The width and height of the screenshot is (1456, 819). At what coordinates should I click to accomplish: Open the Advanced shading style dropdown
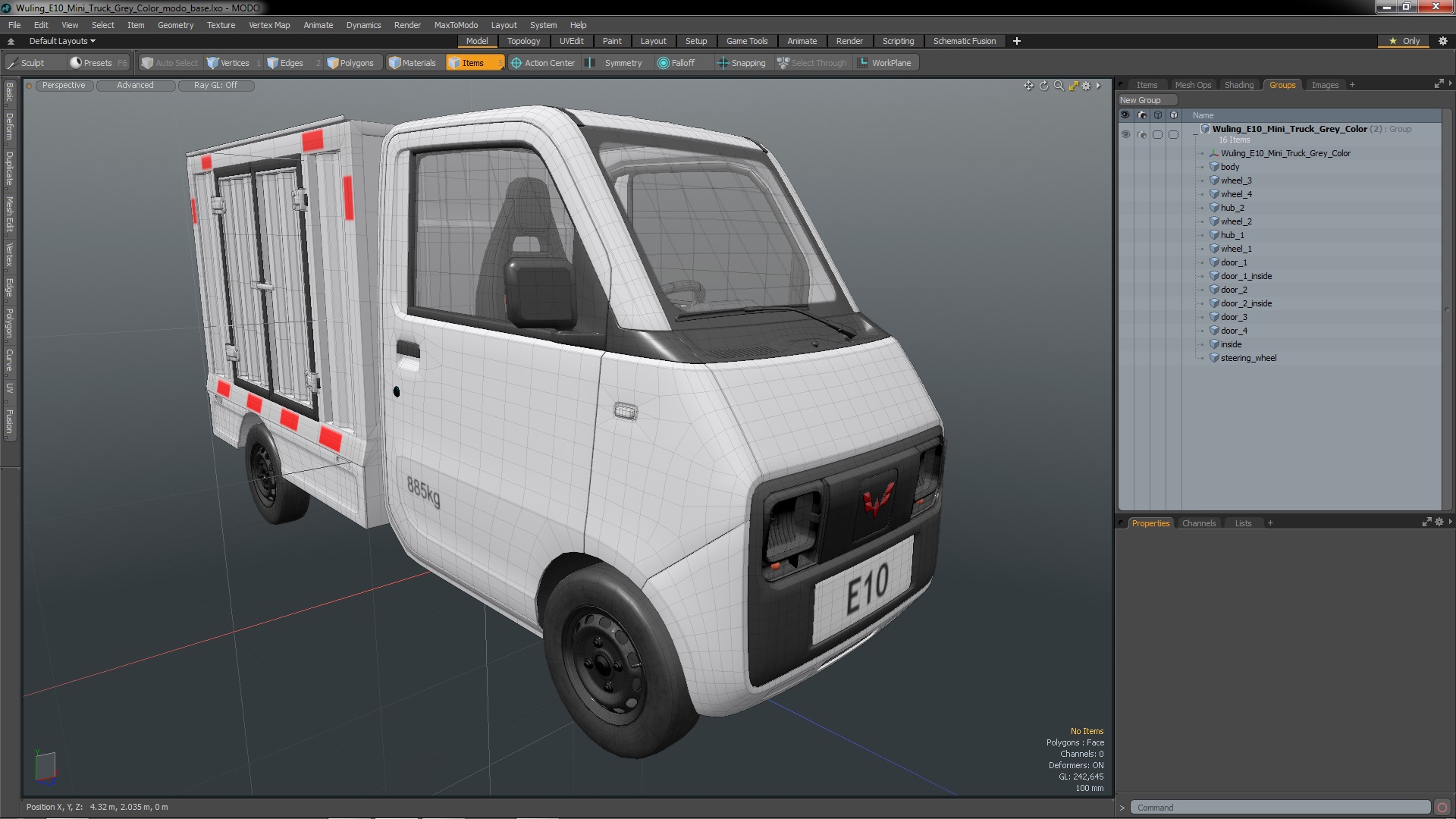tap(135, 86)
